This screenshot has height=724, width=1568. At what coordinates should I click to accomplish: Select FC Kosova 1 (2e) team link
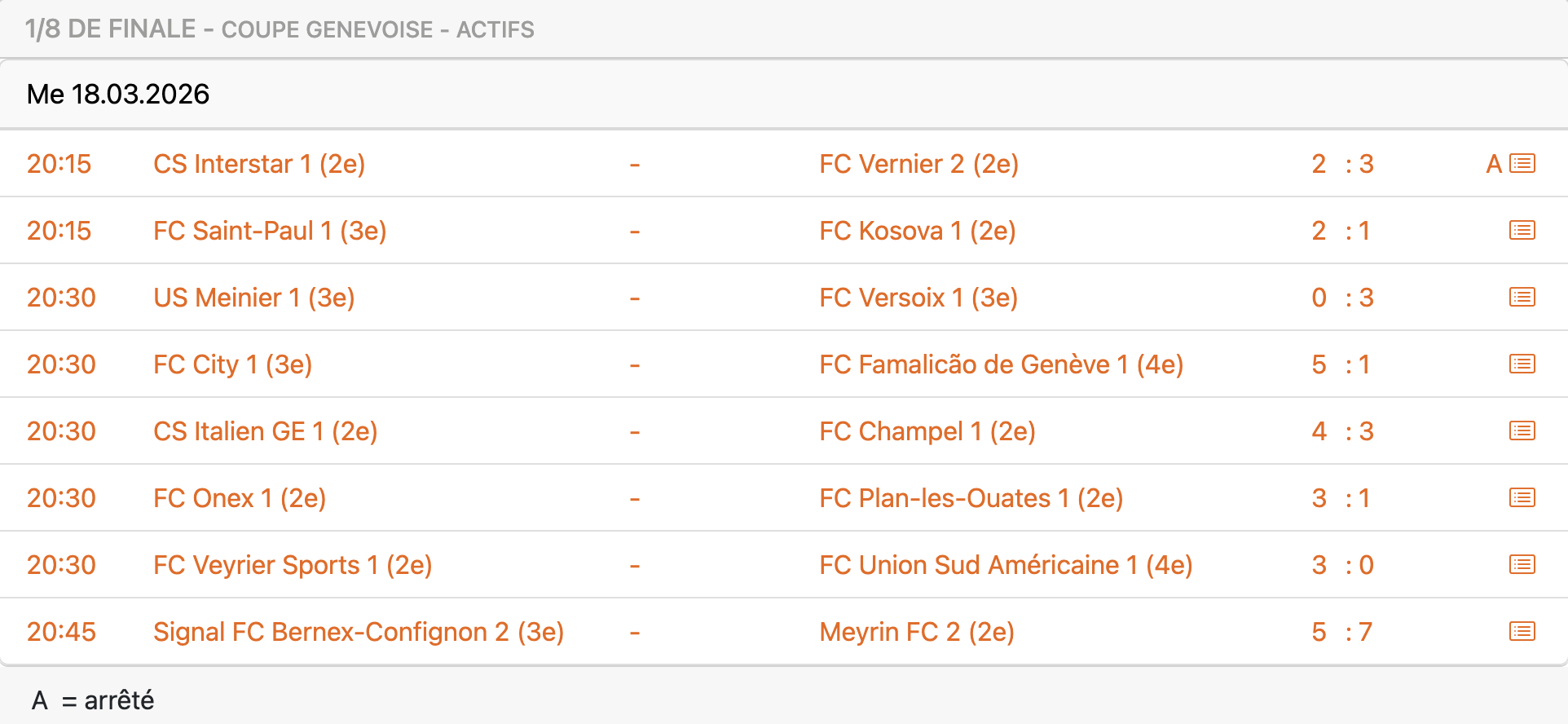pyautogui.click(x=917, y=231)
